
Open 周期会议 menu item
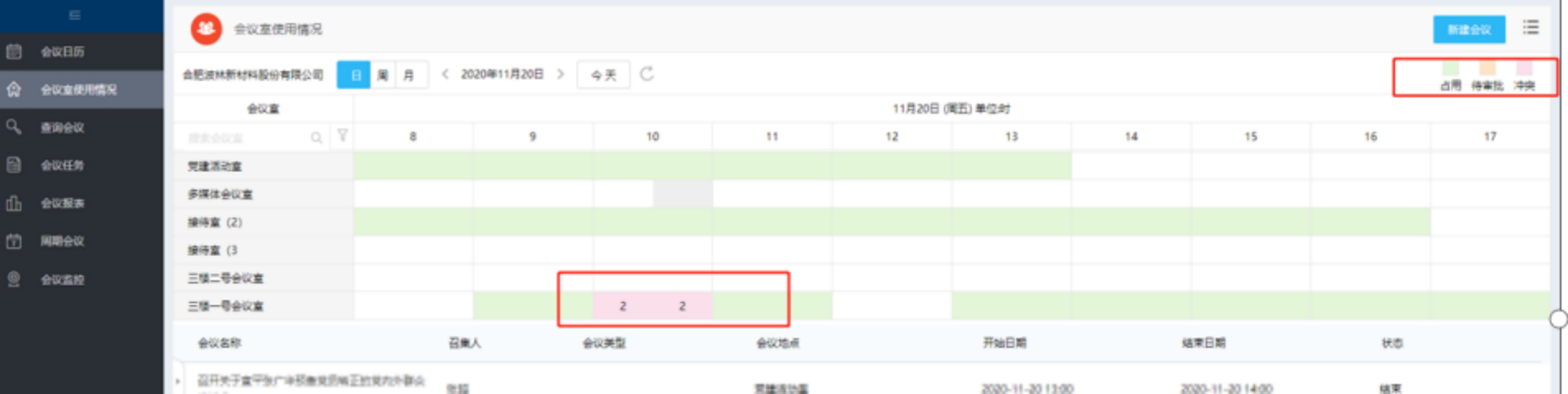tap(63, 241)
